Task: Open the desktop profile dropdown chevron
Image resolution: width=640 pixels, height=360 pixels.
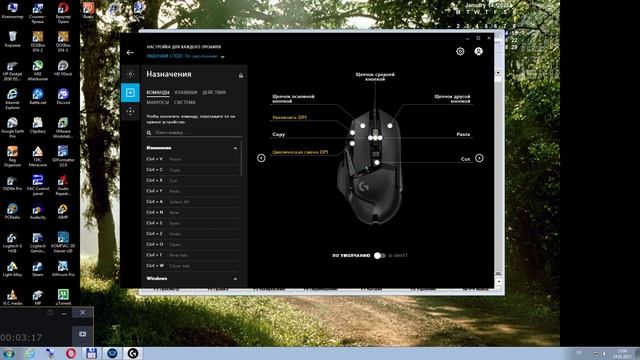Action: [x=222, y=57]
